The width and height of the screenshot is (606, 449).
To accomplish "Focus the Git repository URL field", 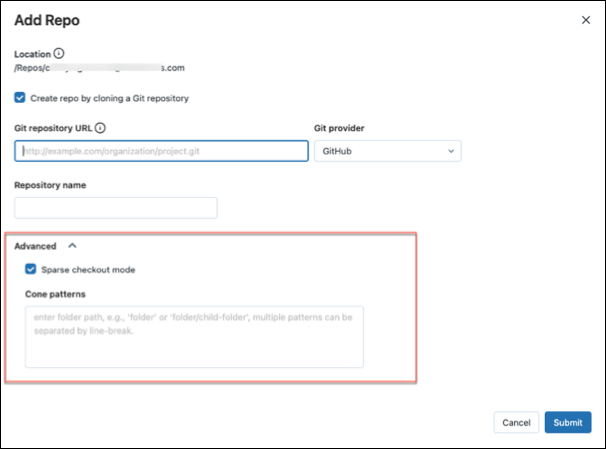I will point(161,151).
